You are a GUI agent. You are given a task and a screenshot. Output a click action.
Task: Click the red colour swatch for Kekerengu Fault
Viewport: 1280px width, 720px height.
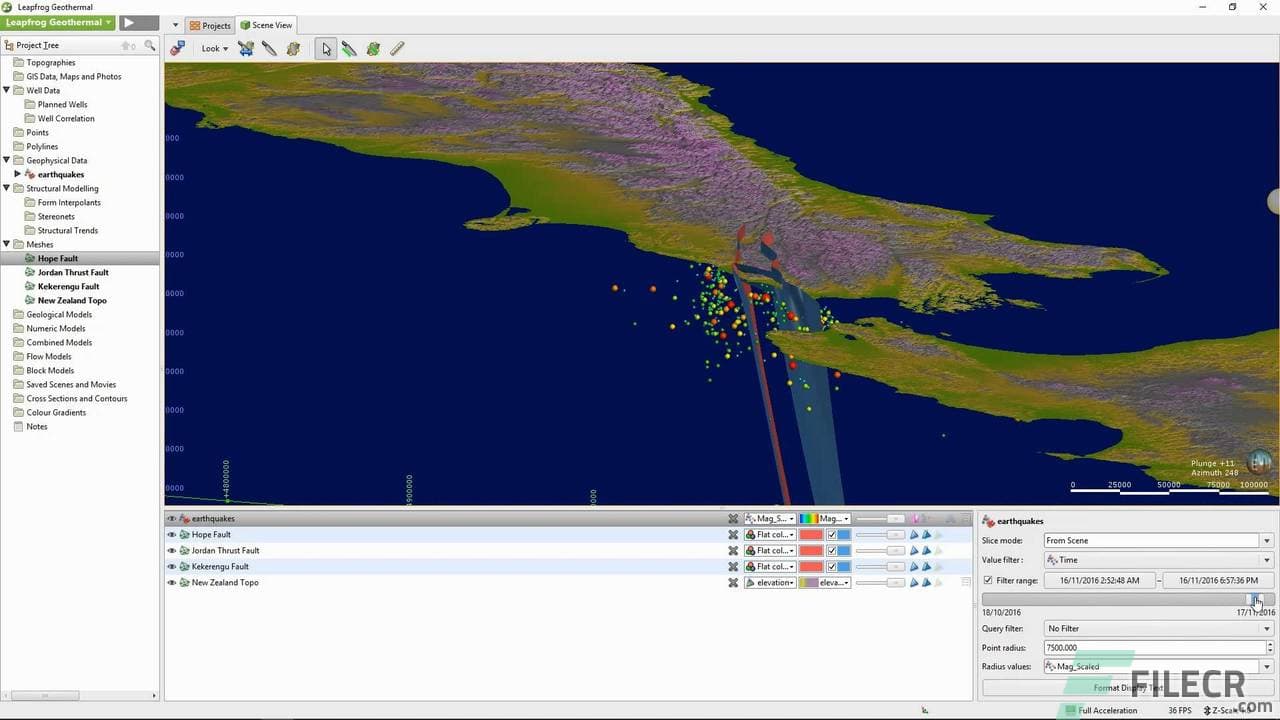(810, 566)
